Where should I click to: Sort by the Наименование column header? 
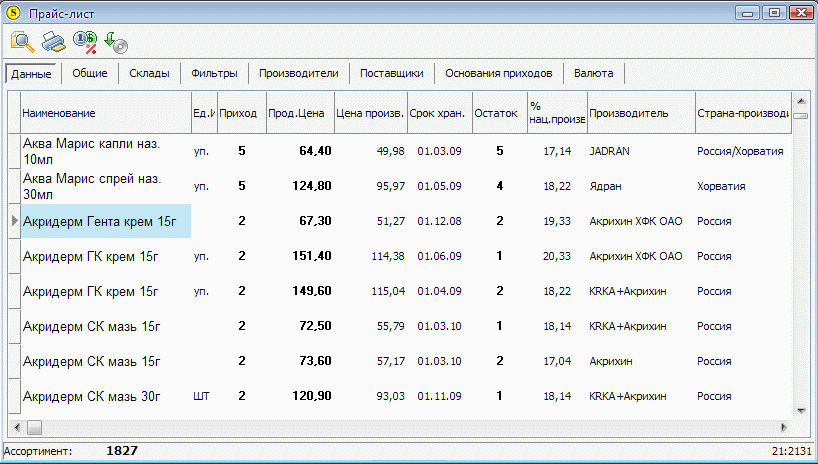click(x=106, y=113)
